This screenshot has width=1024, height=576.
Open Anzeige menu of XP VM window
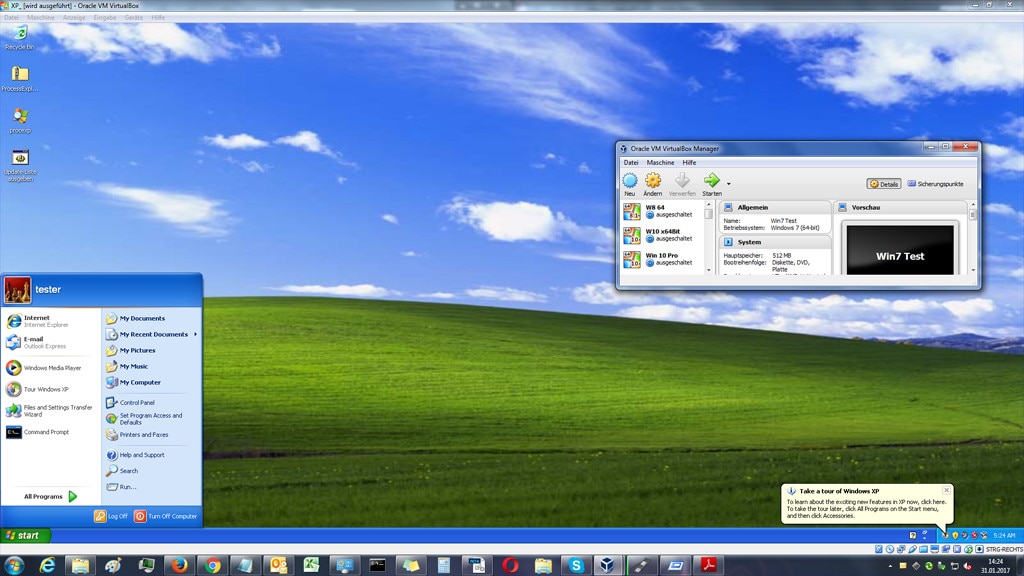(x=74, y=18)
